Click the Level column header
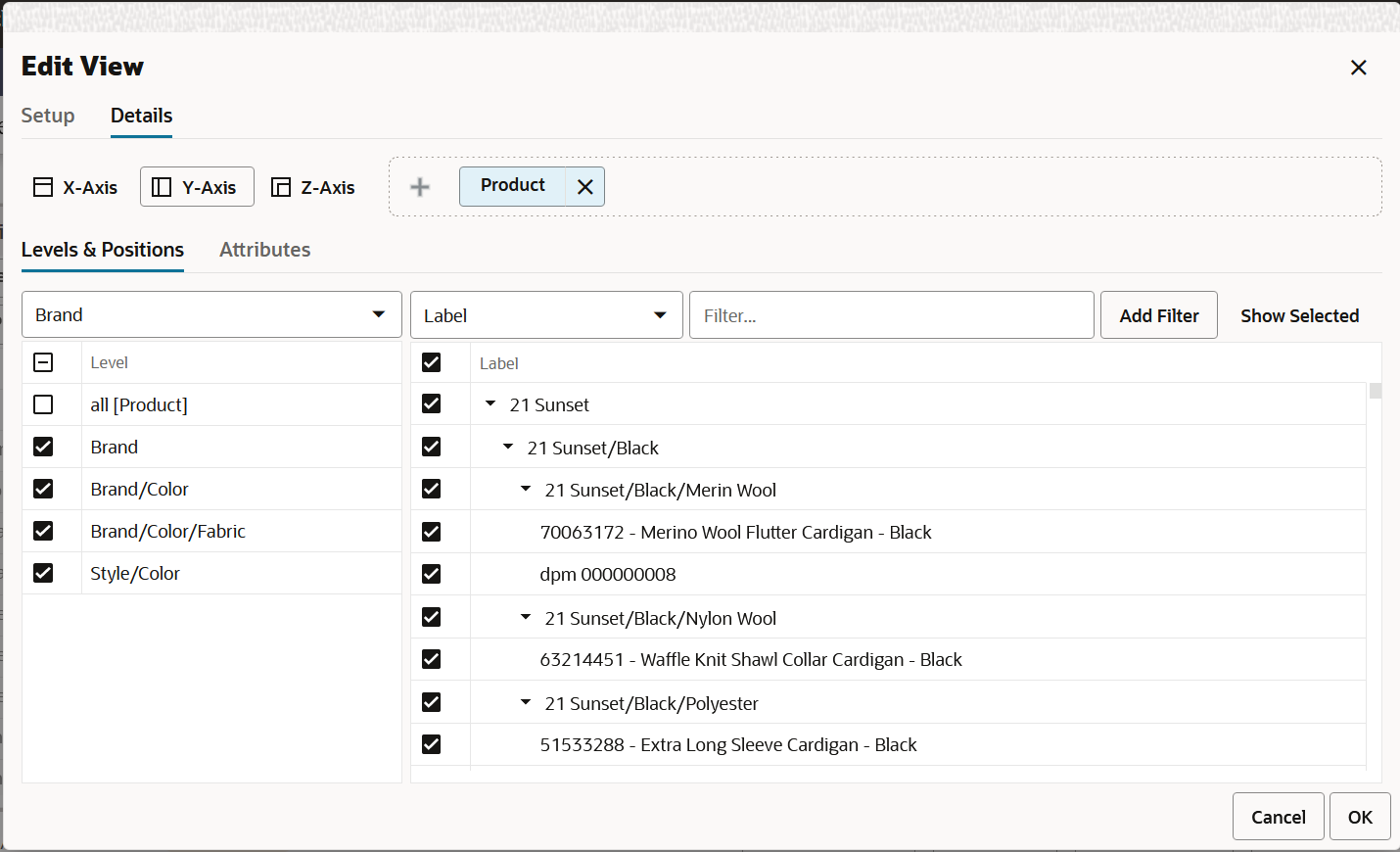Viewport: 1400px width, 852px height. [x=109, y=362]
